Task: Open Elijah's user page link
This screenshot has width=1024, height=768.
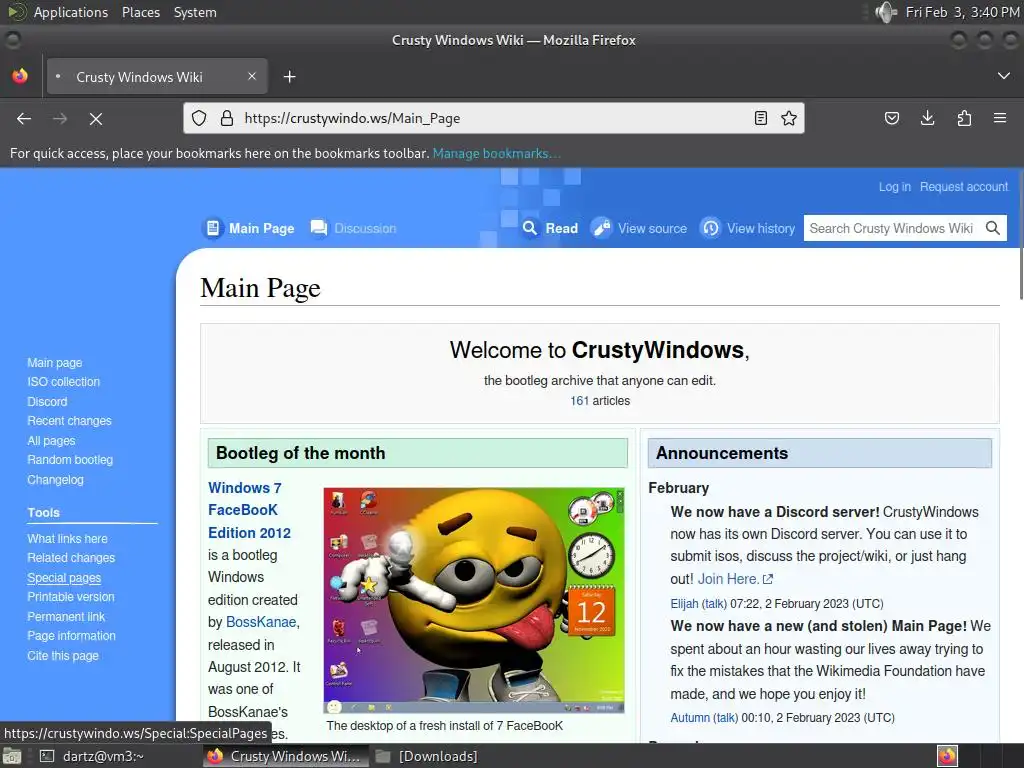Action: coord(684,603)
